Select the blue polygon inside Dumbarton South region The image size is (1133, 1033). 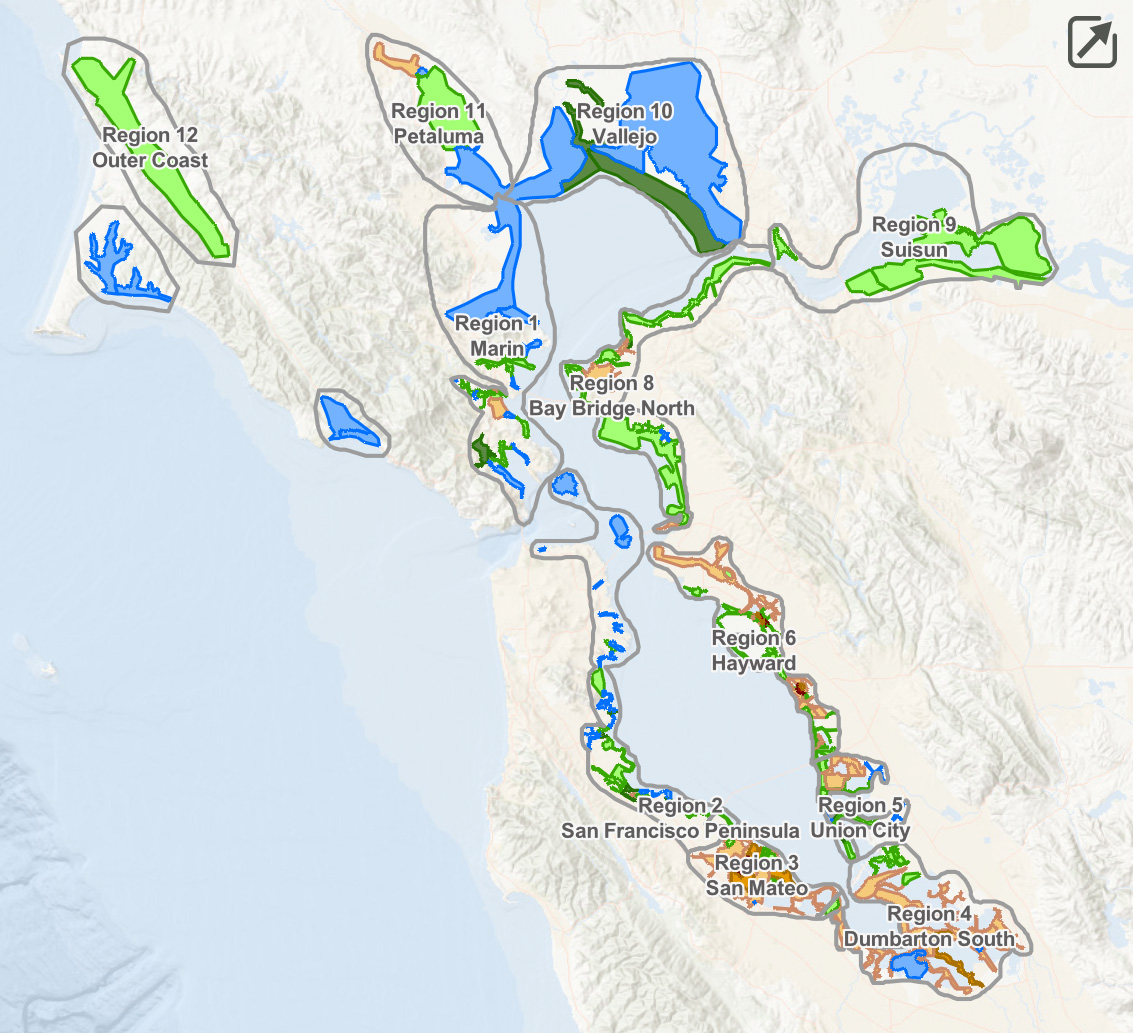[908, 965]
